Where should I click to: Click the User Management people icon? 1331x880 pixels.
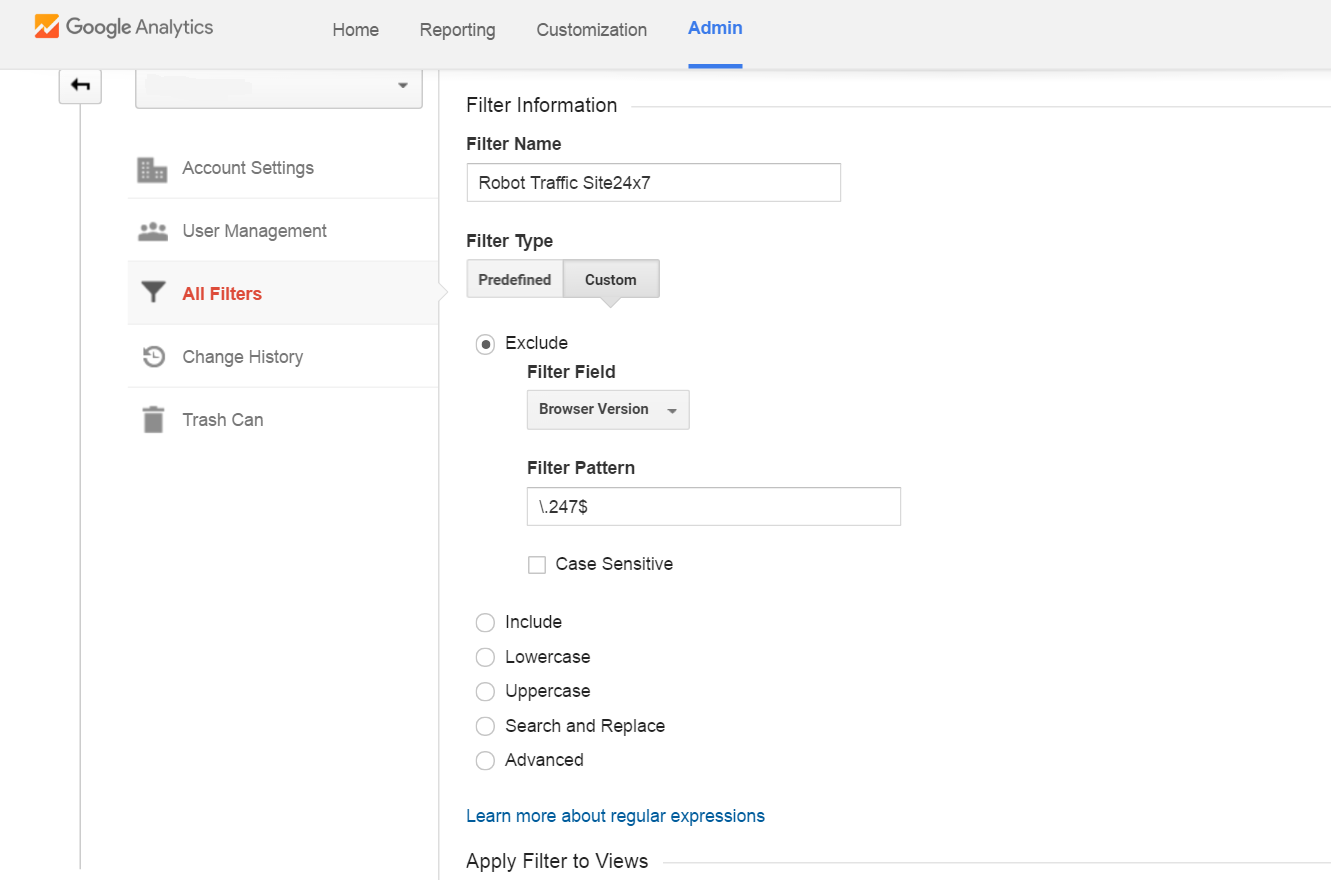(152, 231)
